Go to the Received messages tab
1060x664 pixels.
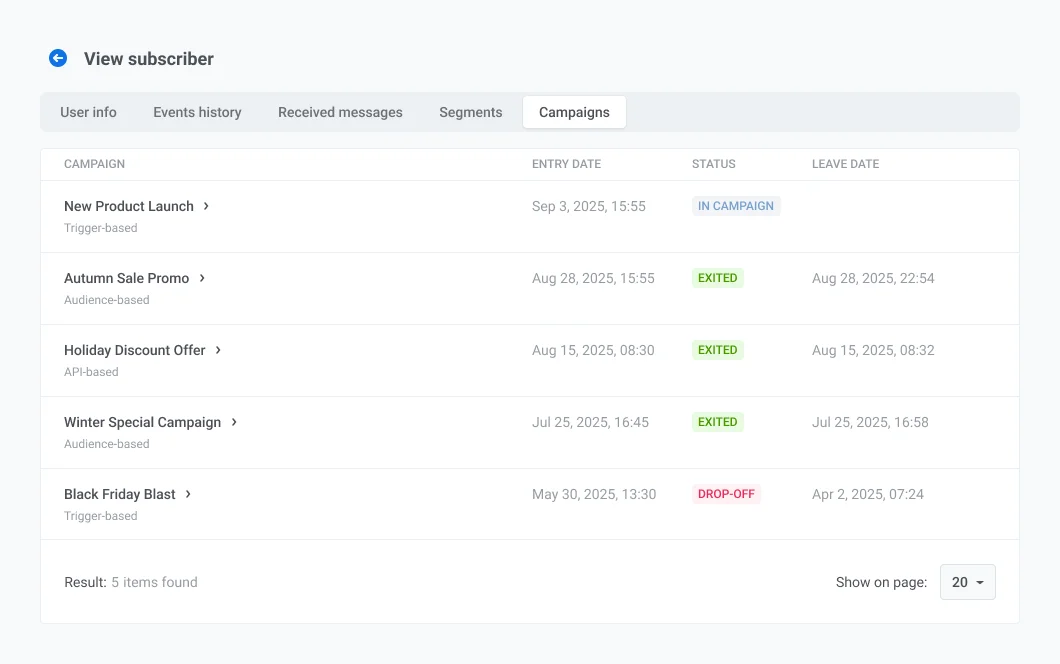[340, 112]
